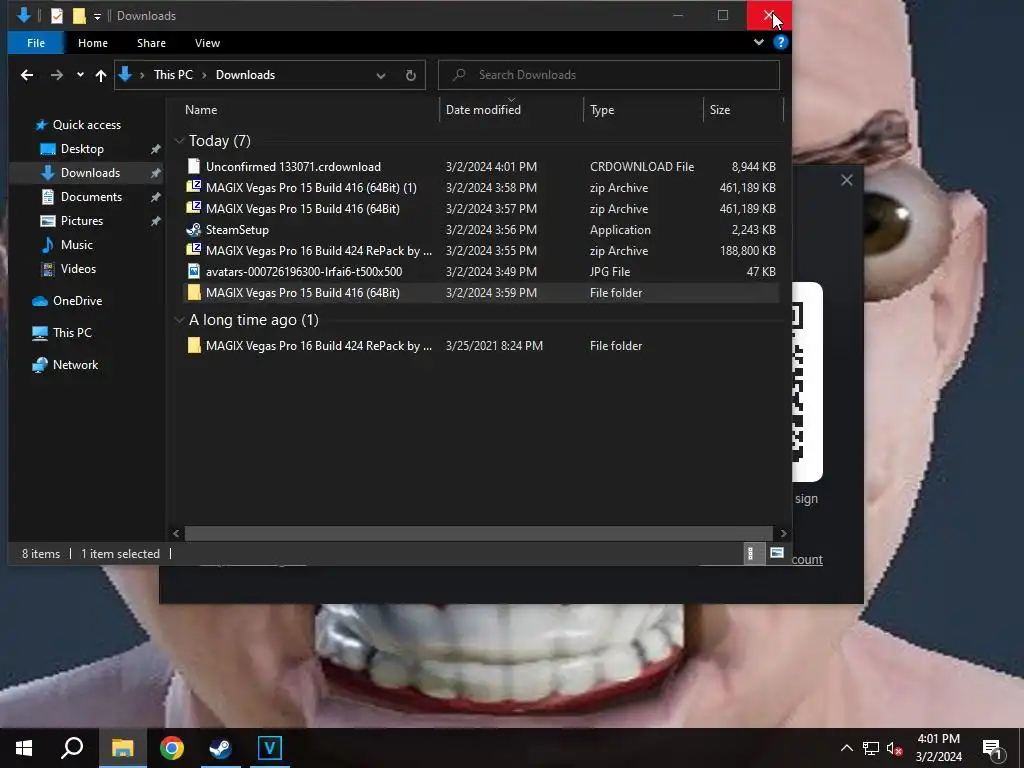Screen dimensions: 1024x768
Task: Switch to Large icons view layout
Action: [x=776, y=554]
